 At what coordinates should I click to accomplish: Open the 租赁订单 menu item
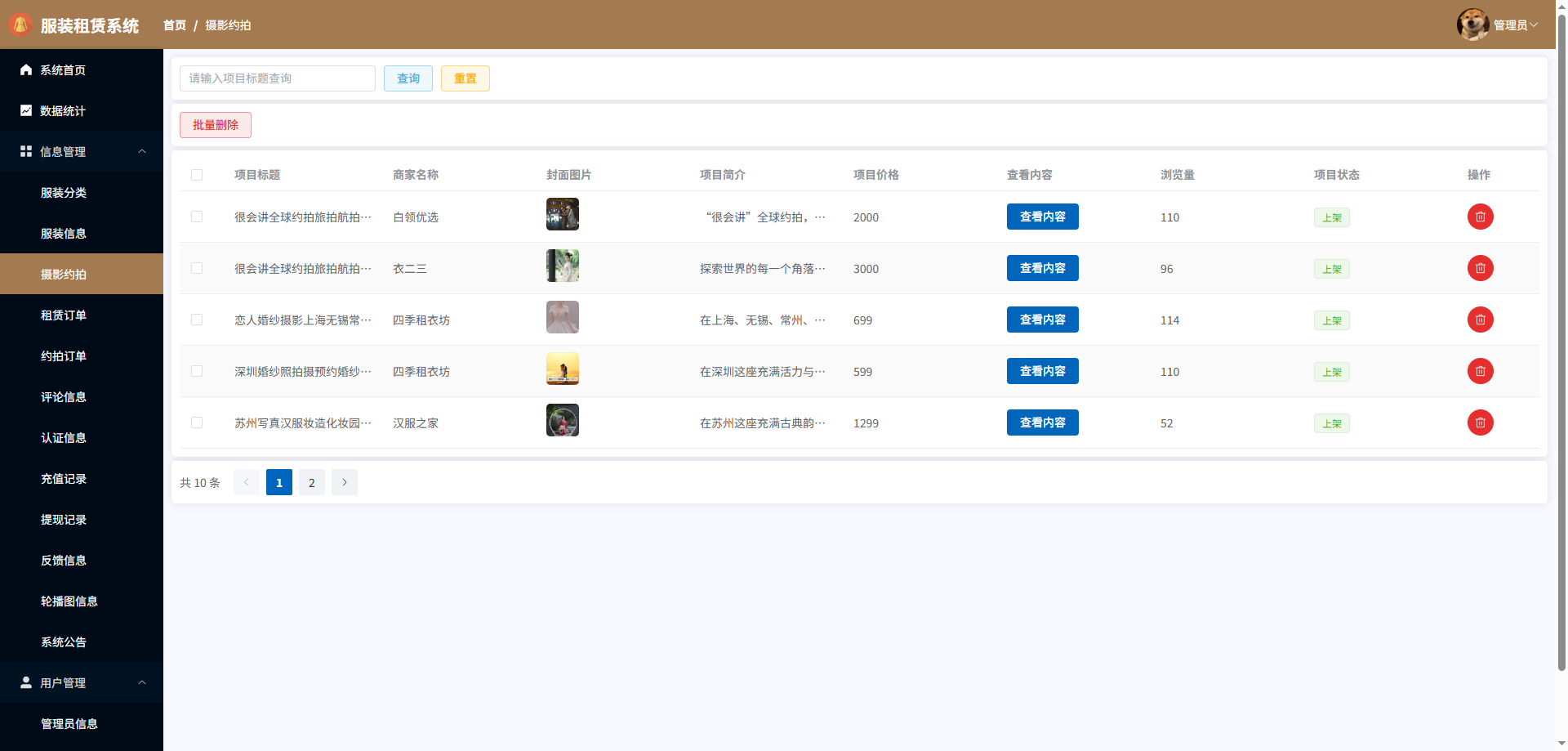coord(82,315)
